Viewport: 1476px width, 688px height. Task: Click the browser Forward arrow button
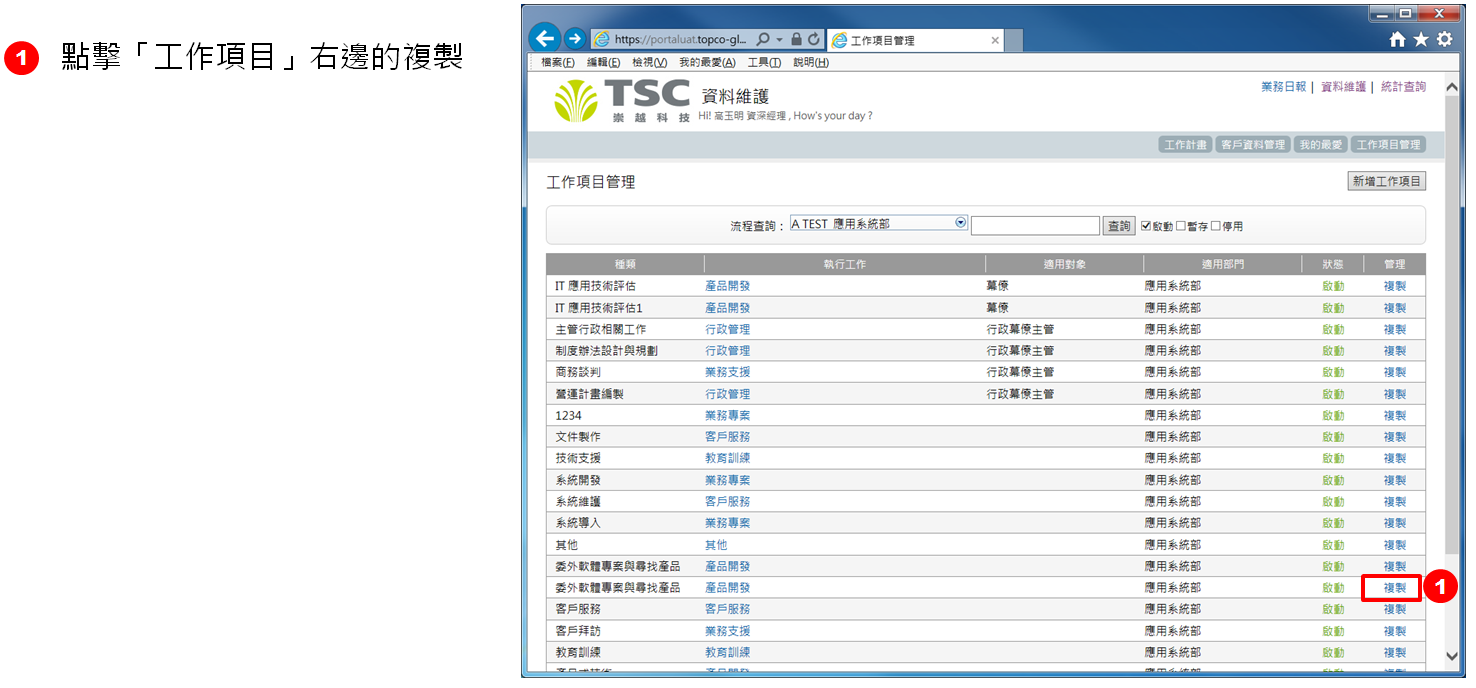(x=575, y=39)
